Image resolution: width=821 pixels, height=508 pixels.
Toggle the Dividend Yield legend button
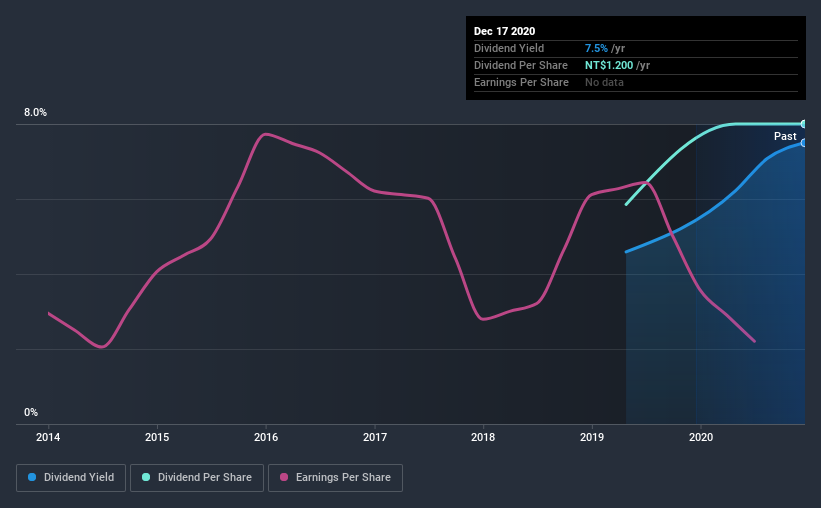coord(71,478)
